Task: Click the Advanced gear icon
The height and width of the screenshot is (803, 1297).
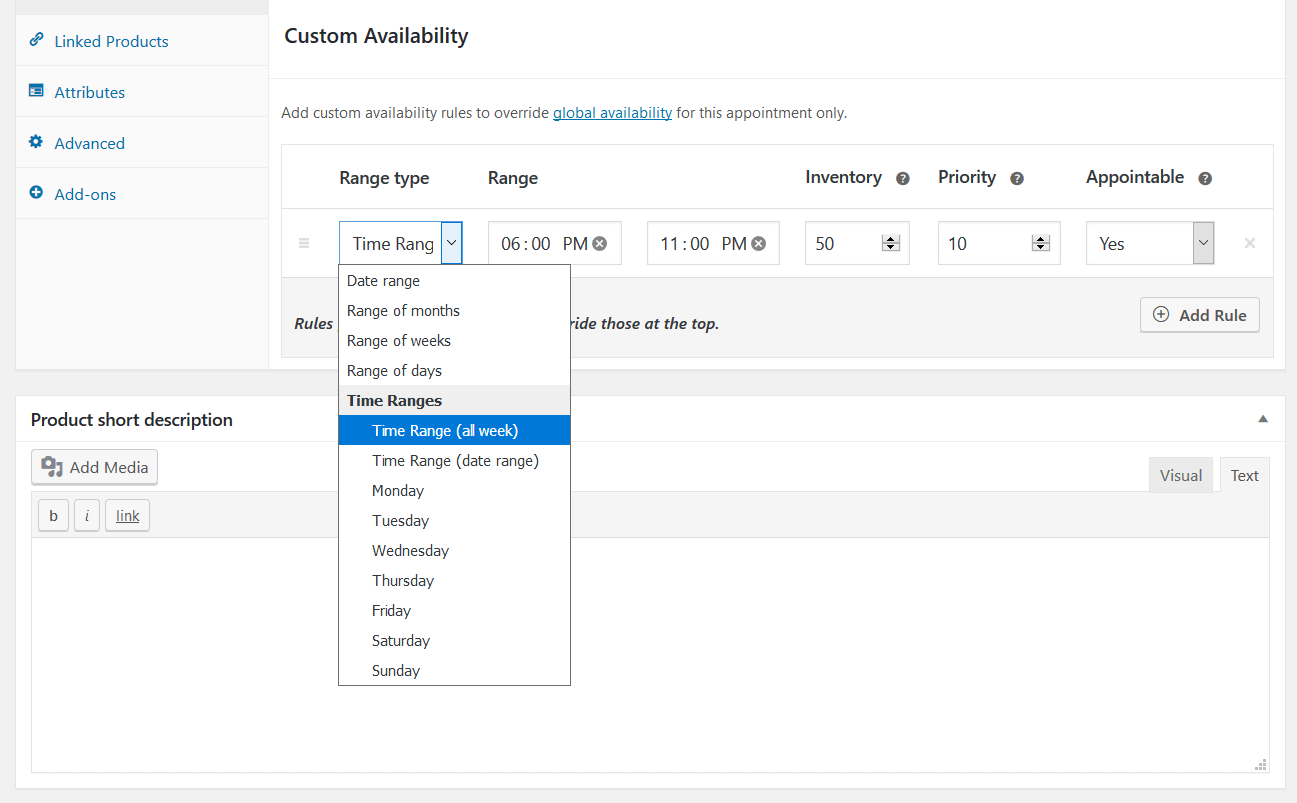Action: pyautogui.click(x=36, y=142)
